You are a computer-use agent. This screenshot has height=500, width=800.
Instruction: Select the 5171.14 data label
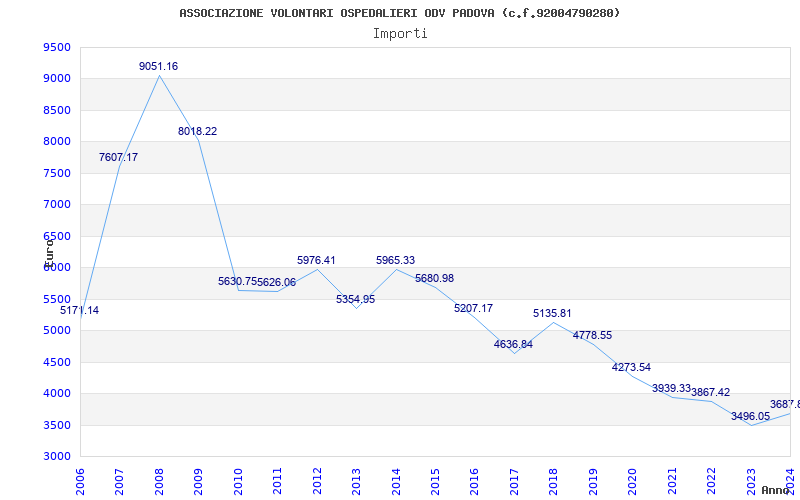coord(80,310)
